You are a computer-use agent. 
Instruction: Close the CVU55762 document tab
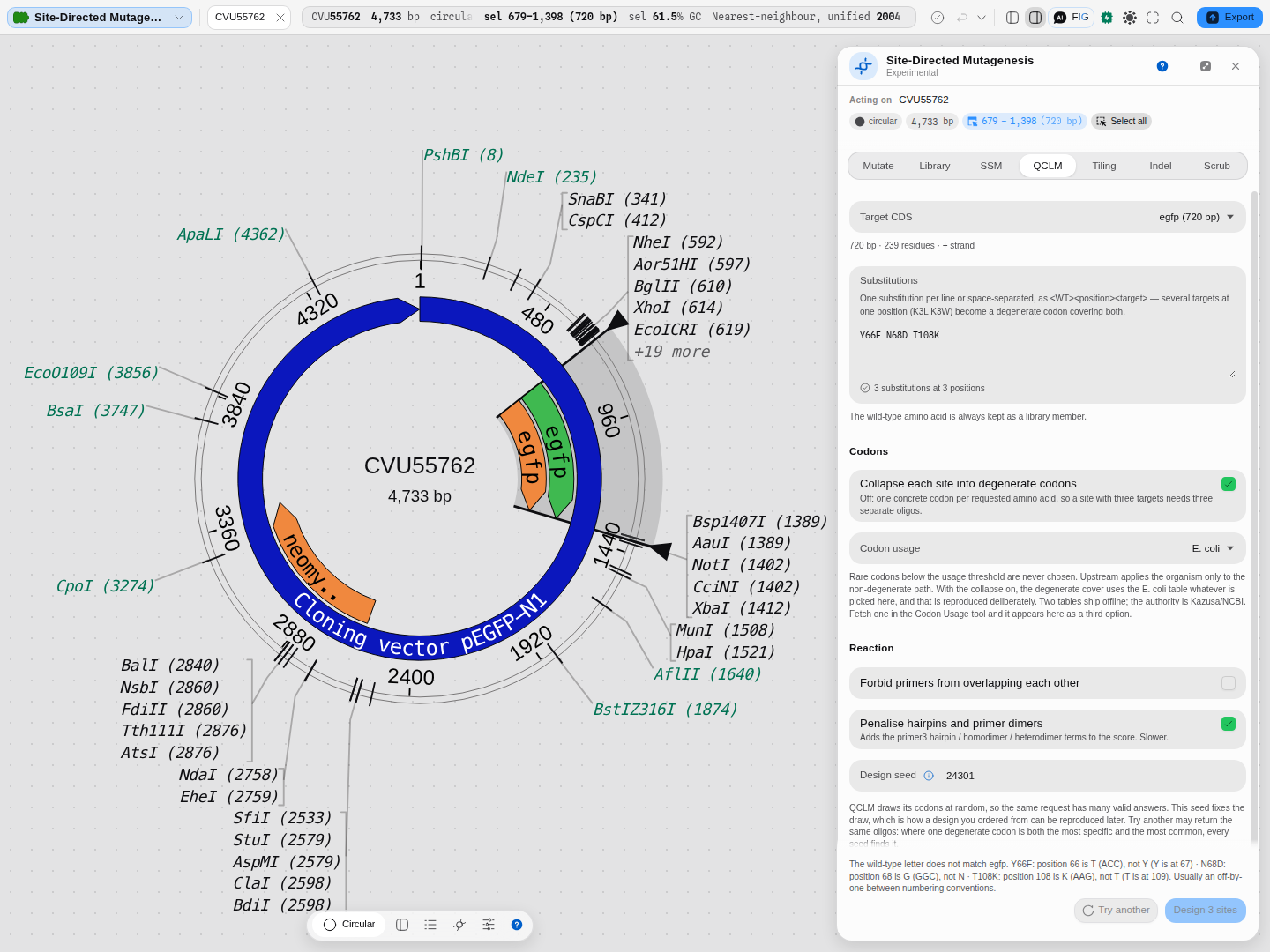[x=280, y=18]
